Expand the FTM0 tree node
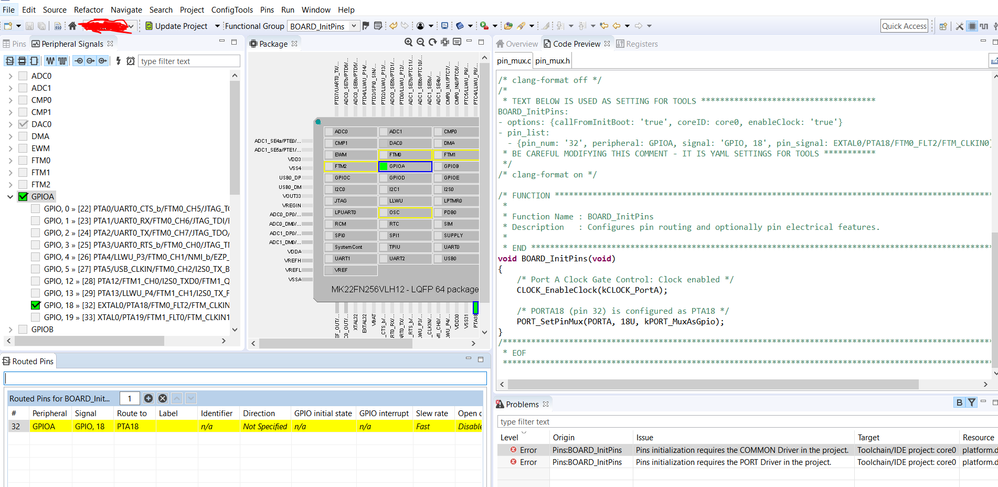This screenshot has height=487, width=998. tap(11, 160)
